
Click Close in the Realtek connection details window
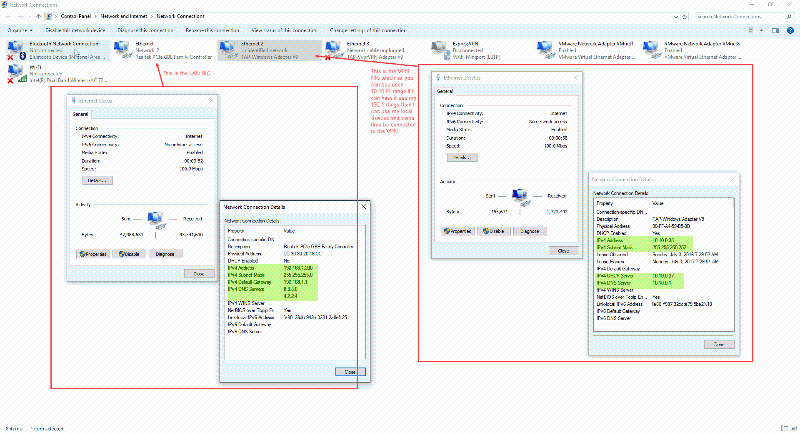click(x=350, y=371)
